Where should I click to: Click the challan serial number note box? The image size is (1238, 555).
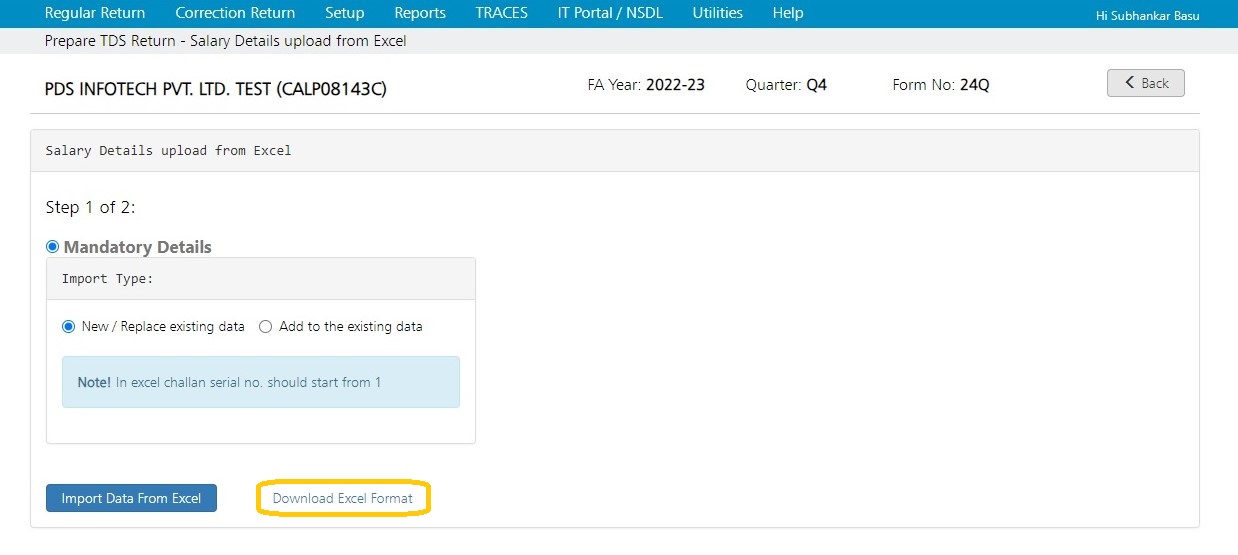coord(261,382)
